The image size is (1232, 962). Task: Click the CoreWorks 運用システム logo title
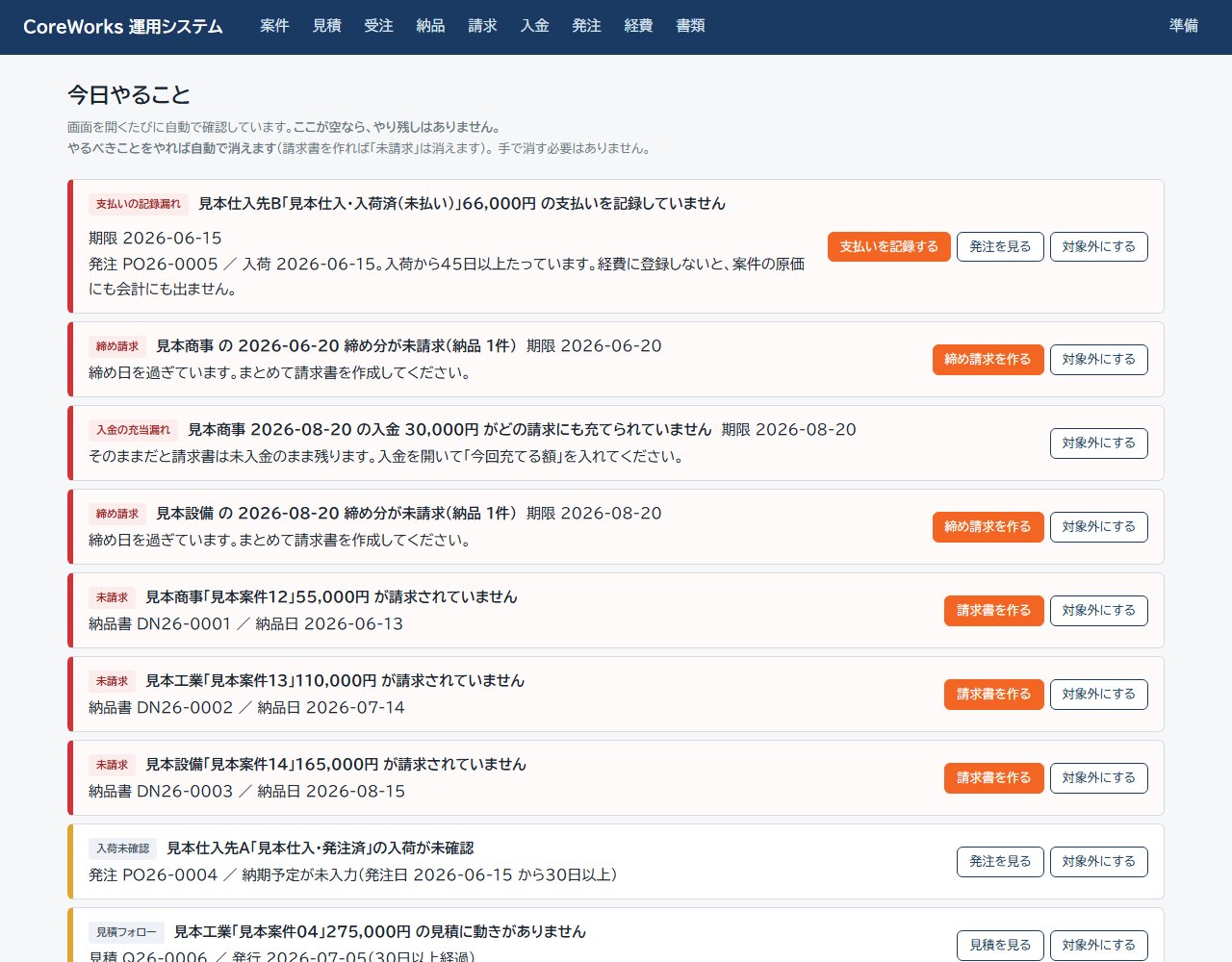pyautogui.click(x=123, y=27)
